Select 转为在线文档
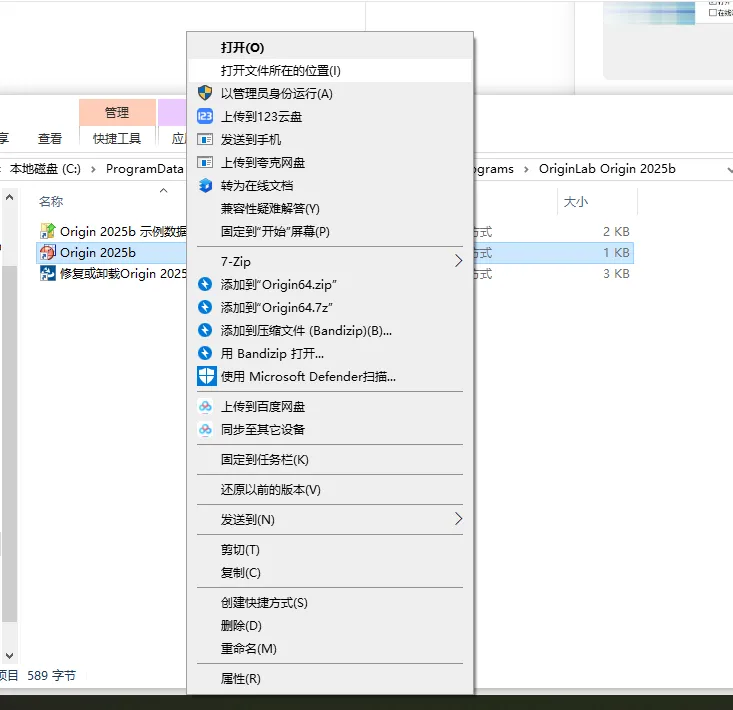This screenshot has width=733, height=710. pyautogui.click(x=330, y=186)
